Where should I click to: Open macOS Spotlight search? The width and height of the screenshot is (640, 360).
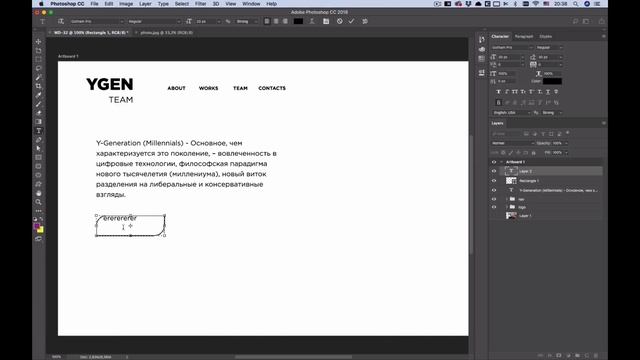click(576, 4)
